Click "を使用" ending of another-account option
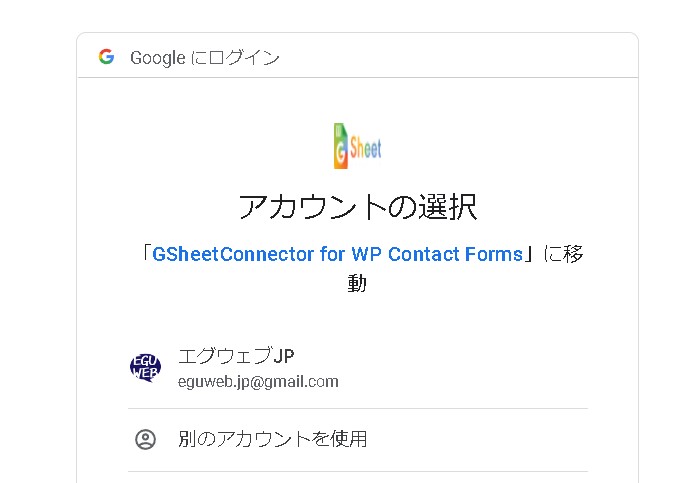This screenshot has height=483, width=682. (344, 439)
